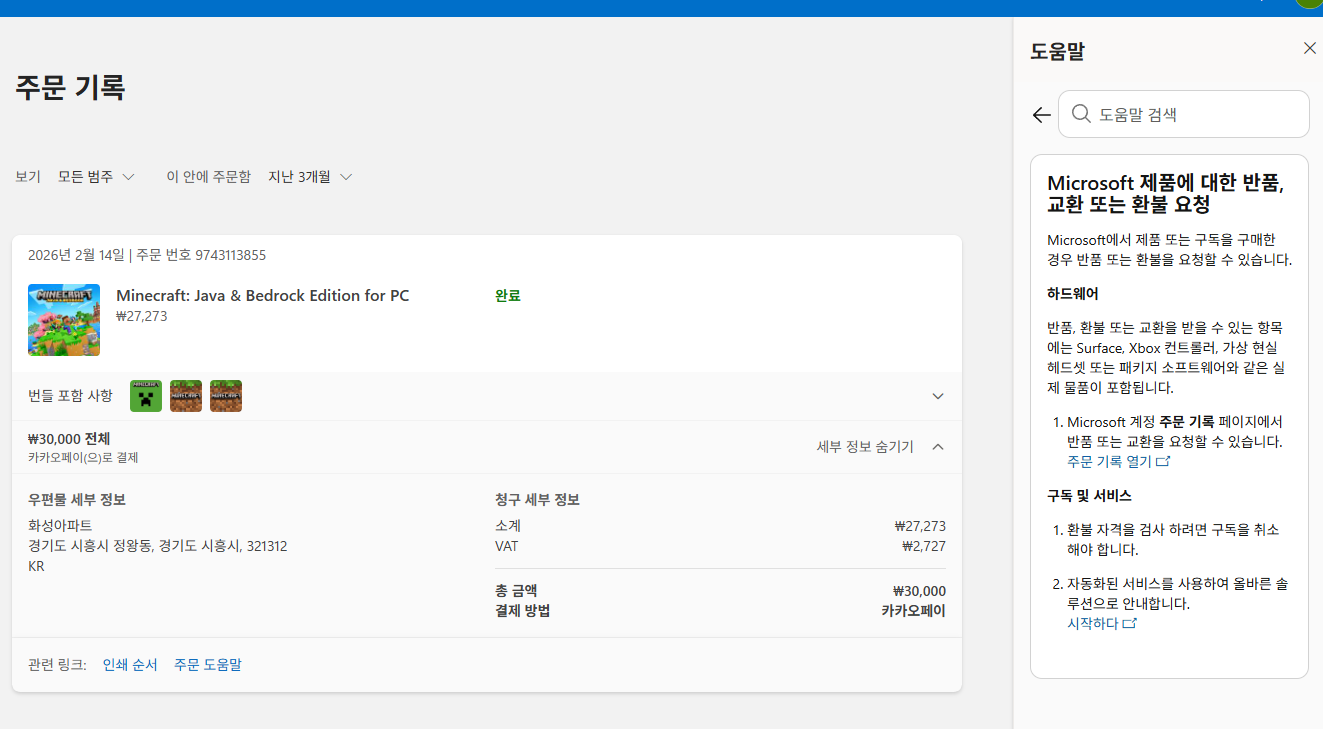
Task: Click the 우편물 세부 정보 heading
Action: 77,500
